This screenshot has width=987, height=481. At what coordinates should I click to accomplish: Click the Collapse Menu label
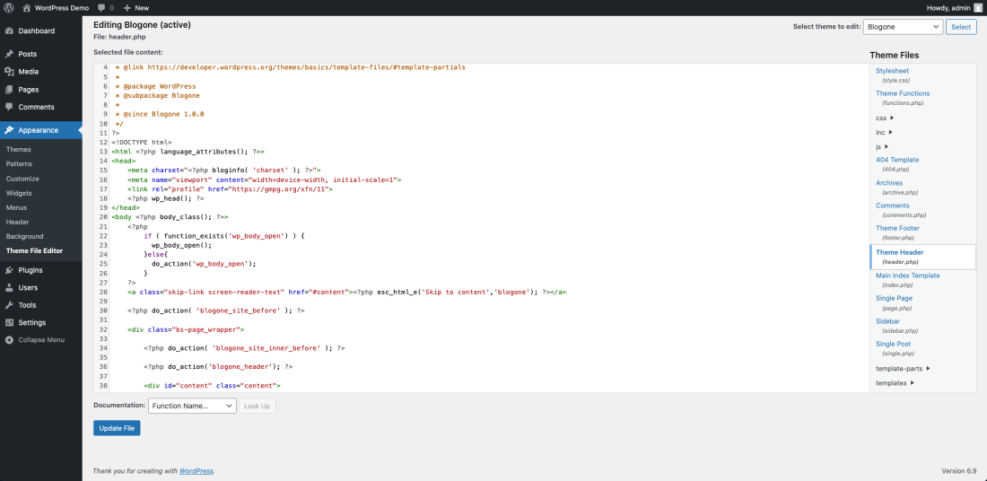coord(42,340)
